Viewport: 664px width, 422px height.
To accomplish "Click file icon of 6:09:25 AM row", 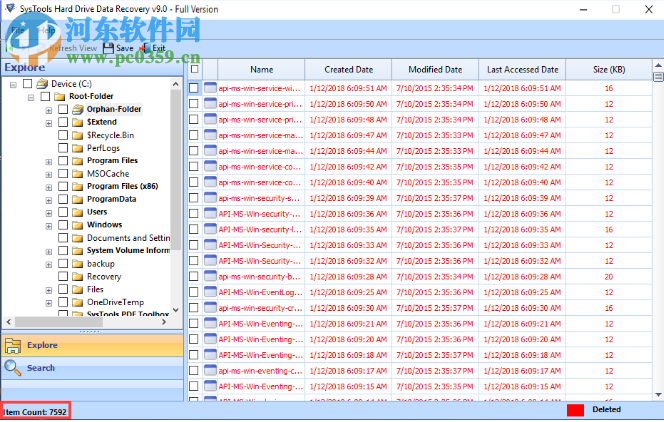I will coord(210,292).
